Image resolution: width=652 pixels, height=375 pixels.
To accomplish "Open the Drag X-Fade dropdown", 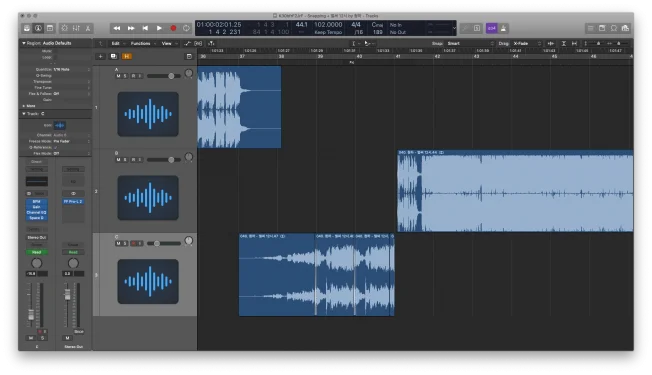I will click(x=527, y=43).
